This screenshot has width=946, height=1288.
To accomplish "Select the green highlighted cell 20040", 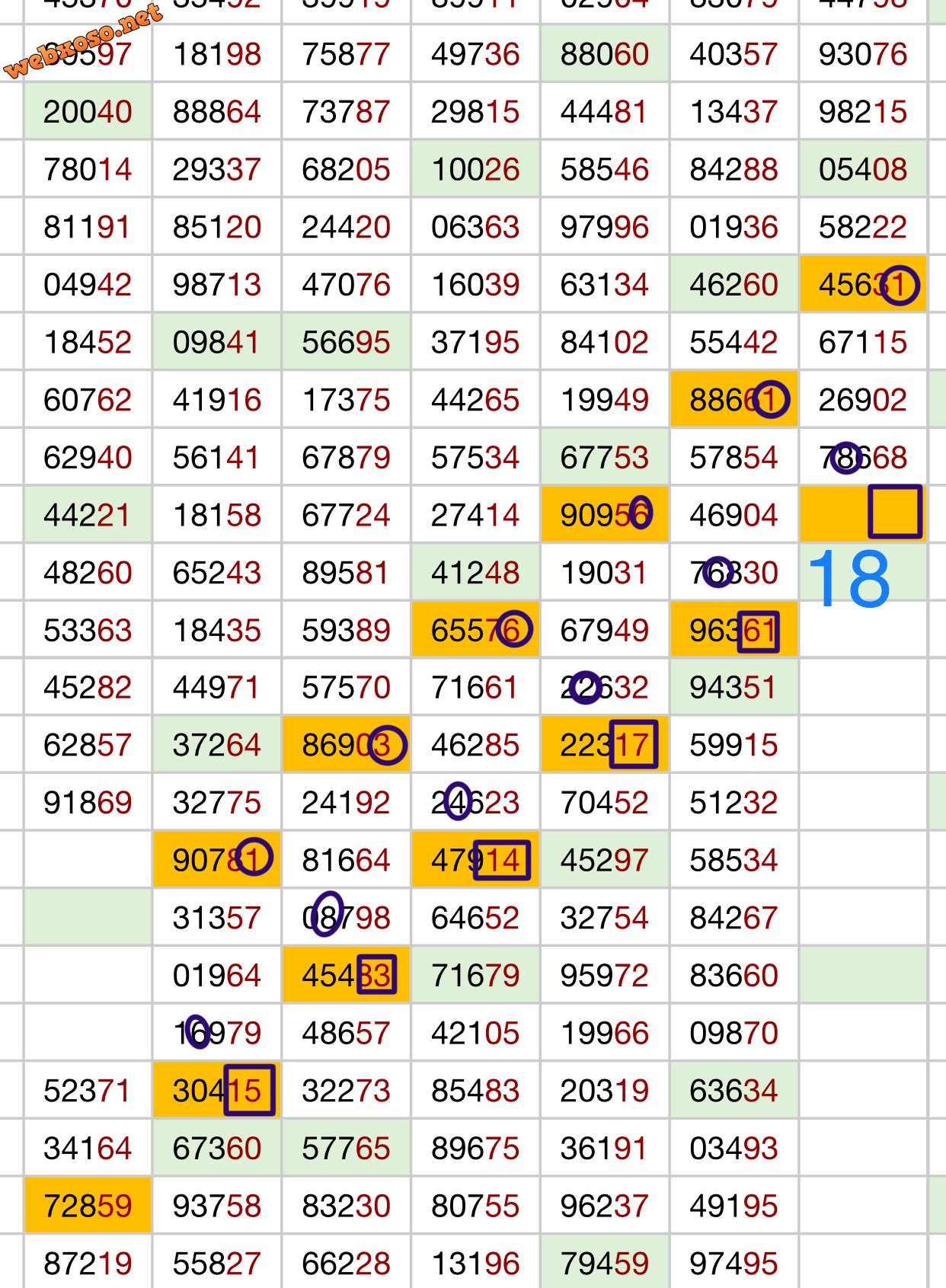I will click(x=88, y=112).
